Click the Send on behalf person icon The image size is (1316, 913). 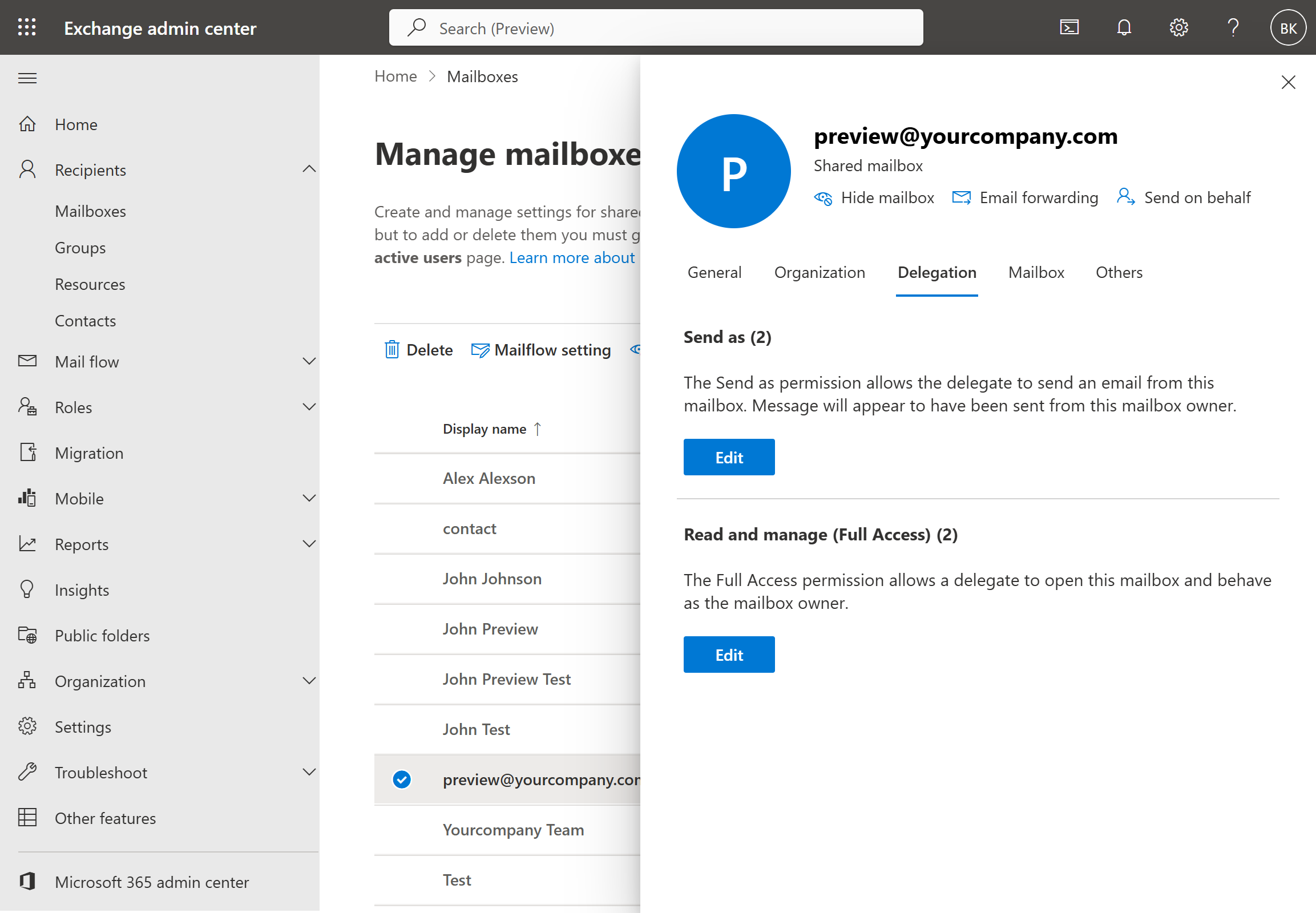1125,197
